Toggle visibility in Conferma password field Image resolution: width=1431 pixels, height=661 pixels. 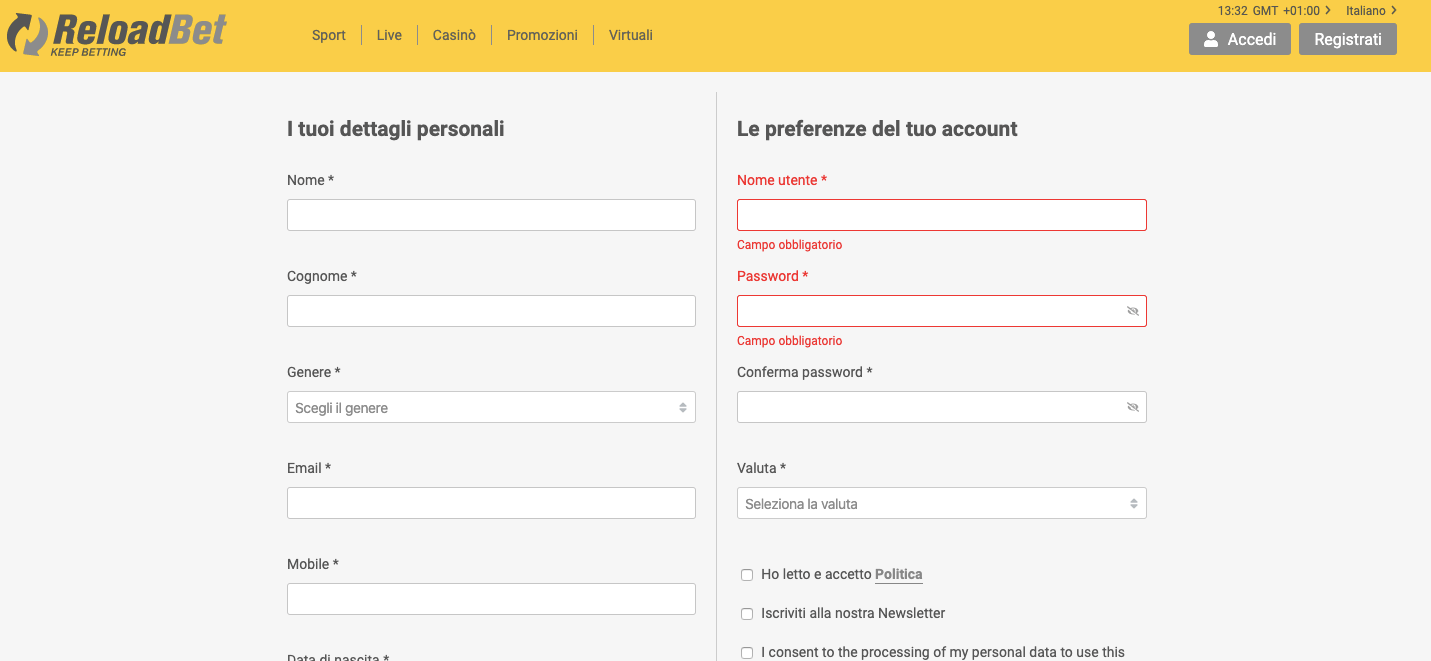(1133, 407)
